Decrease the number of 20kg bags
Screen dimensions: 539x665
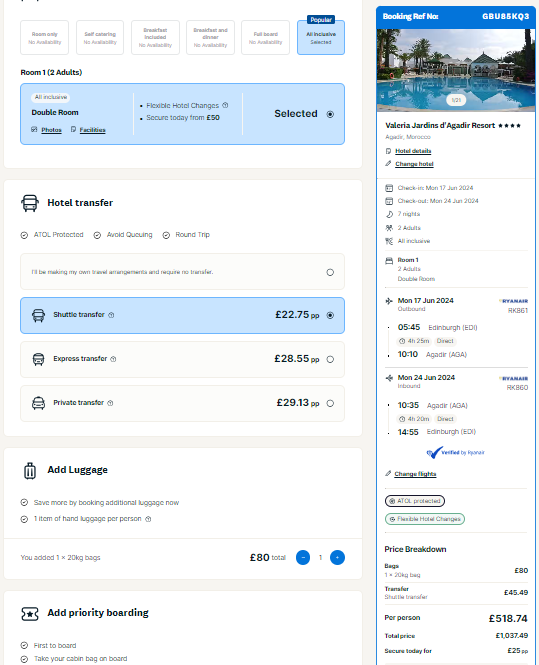point(303,558)
